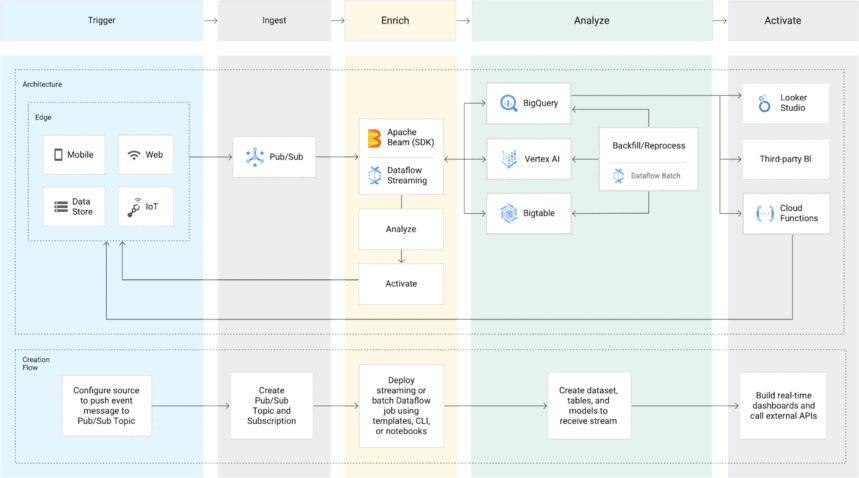Click the Cloud Functions label

799,213
